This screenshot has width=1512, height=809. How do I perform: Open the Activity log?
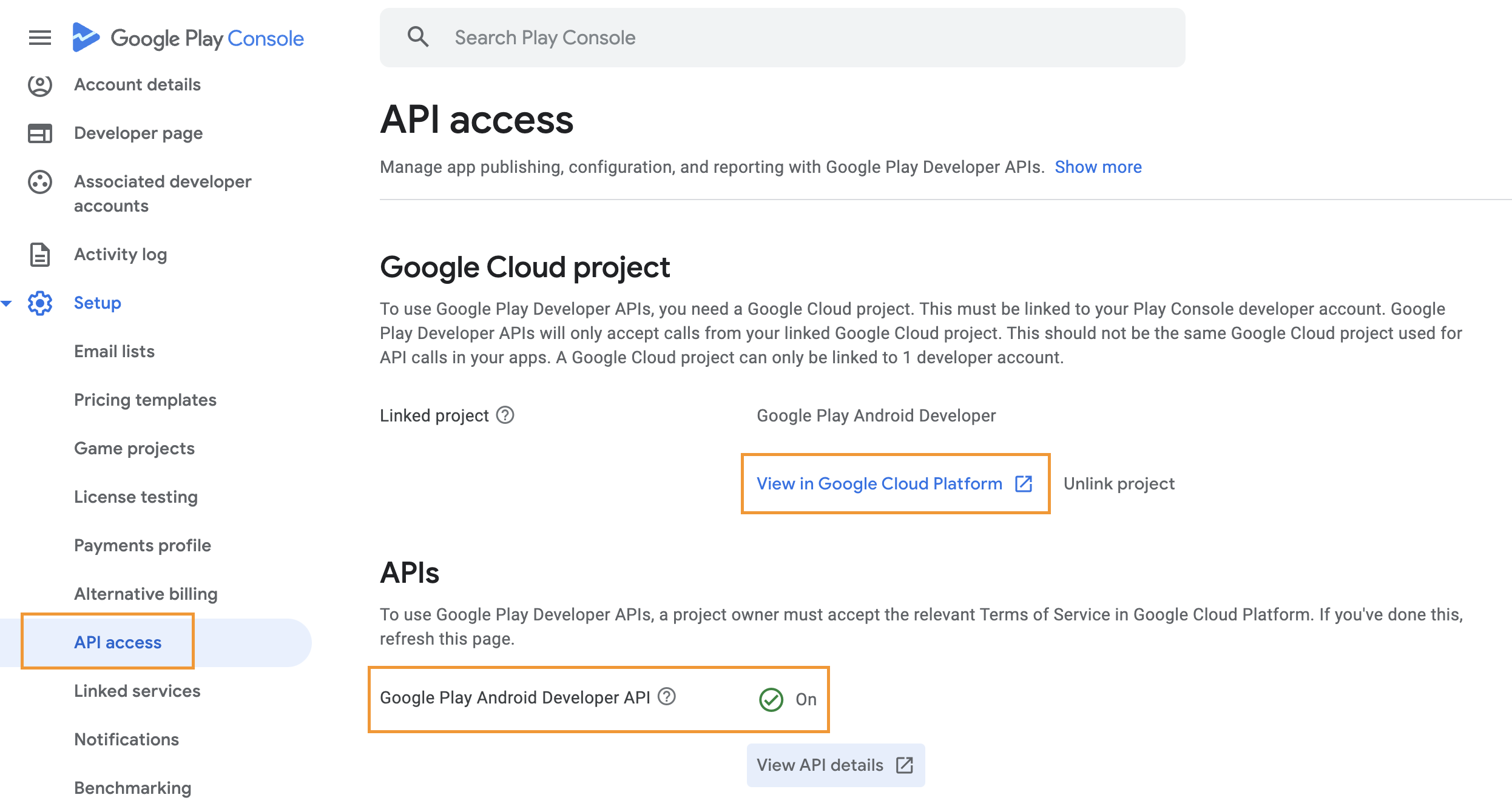(120, 255)
